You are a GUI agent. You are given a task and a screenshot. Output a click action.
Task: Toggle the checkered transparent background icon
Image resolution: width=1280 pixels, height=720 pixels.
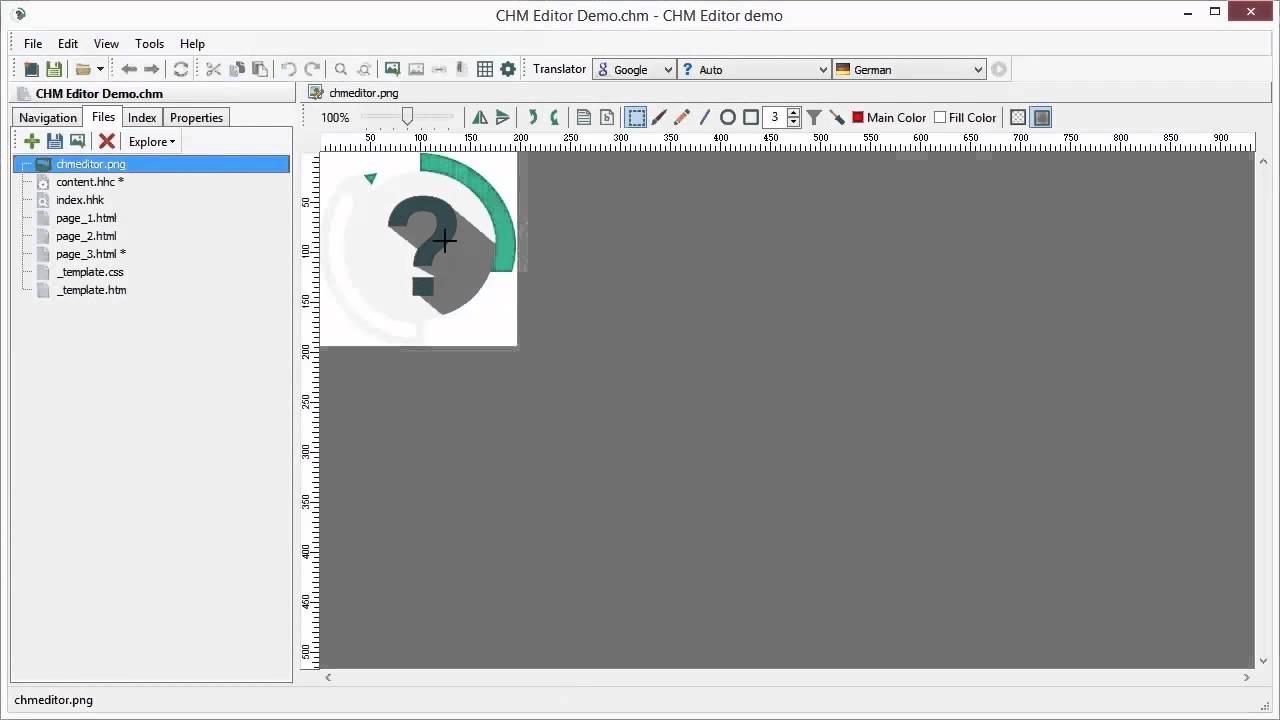(1018, 117)
